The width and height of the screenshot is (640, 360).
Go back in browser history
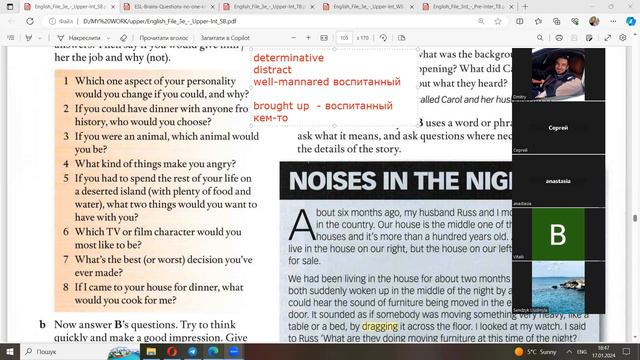tap(11, 21)
